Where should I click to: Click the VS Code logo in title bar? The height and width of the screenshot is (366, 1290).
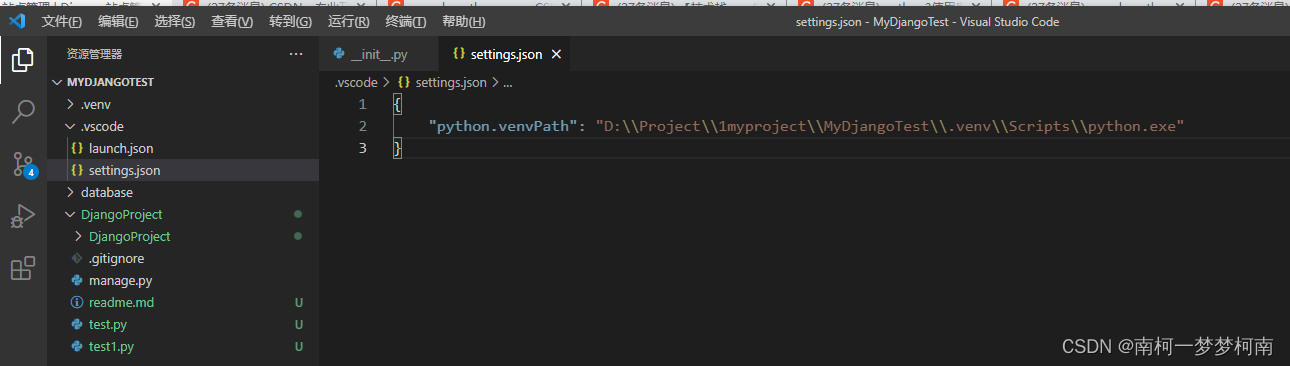pos(17,21)
